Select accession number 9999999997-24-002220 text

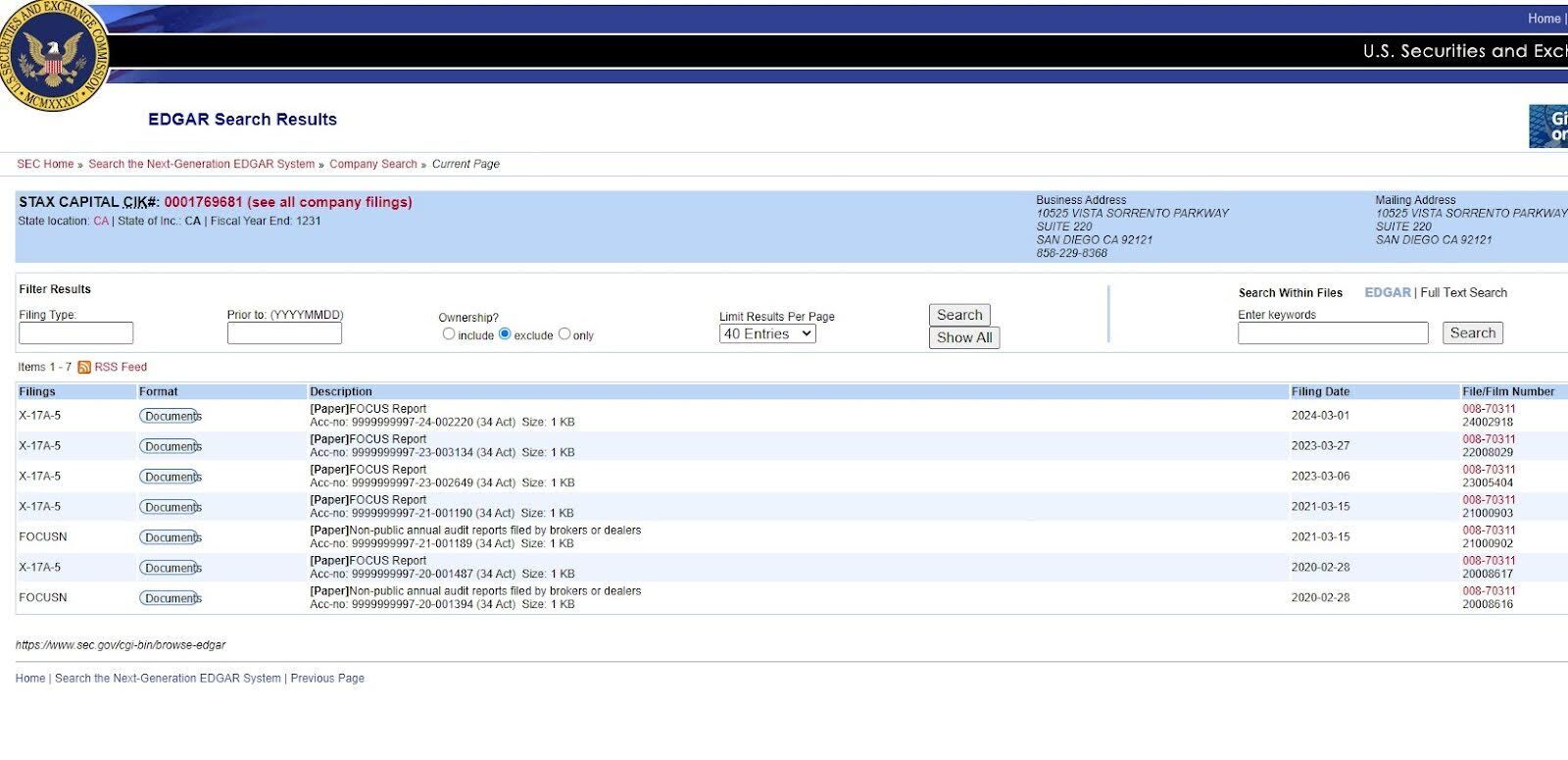412,423
